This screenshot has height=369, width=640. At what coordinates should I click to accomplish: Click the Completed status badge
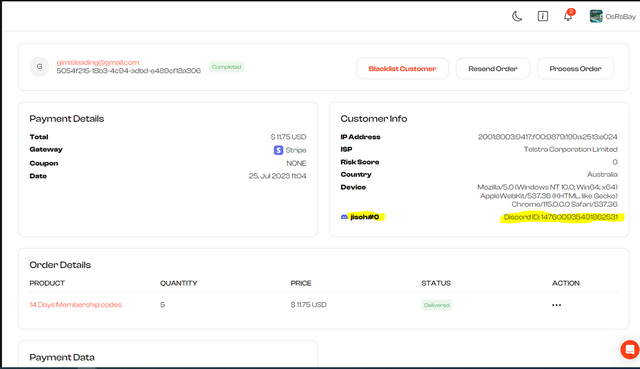227,67
